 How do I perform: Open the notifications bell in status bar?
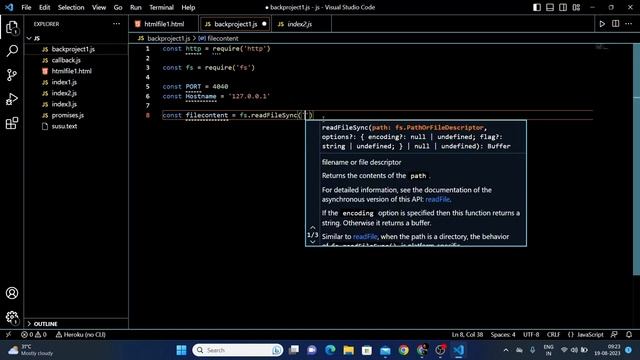click(x=629, y=335)
